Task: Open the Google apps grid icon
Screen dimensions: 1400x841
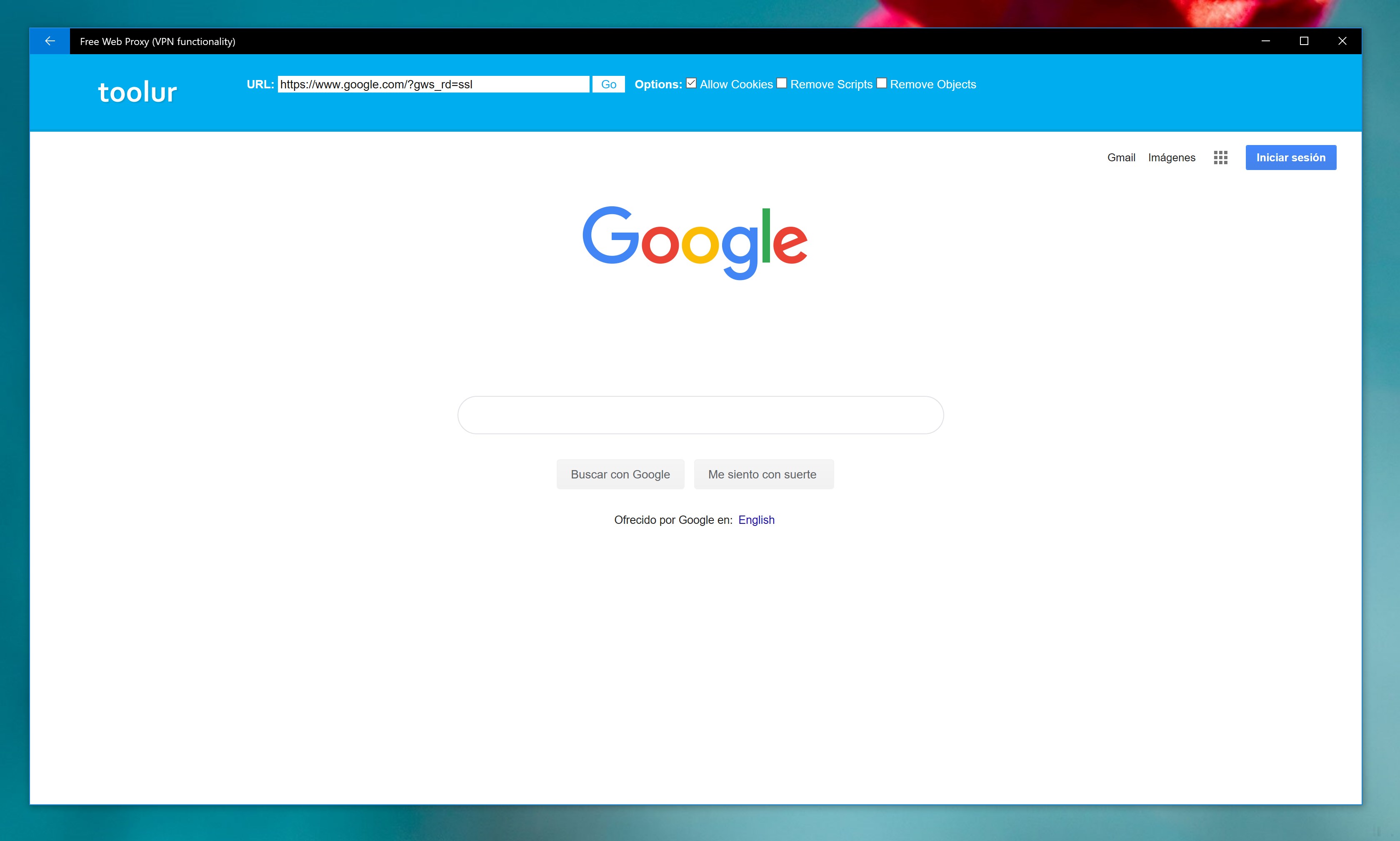Action: [1220, 158]
